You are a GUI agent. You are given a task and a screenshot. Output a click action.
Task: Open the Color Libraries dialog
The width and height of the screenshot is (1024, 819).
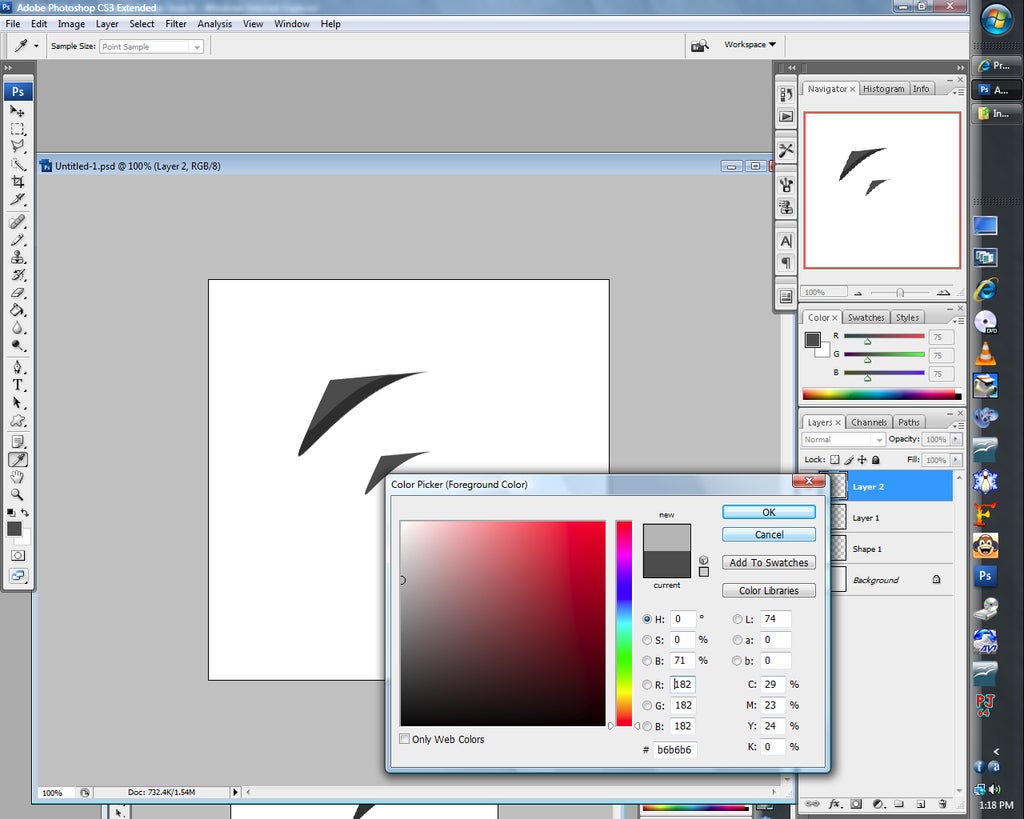point(768,589)
